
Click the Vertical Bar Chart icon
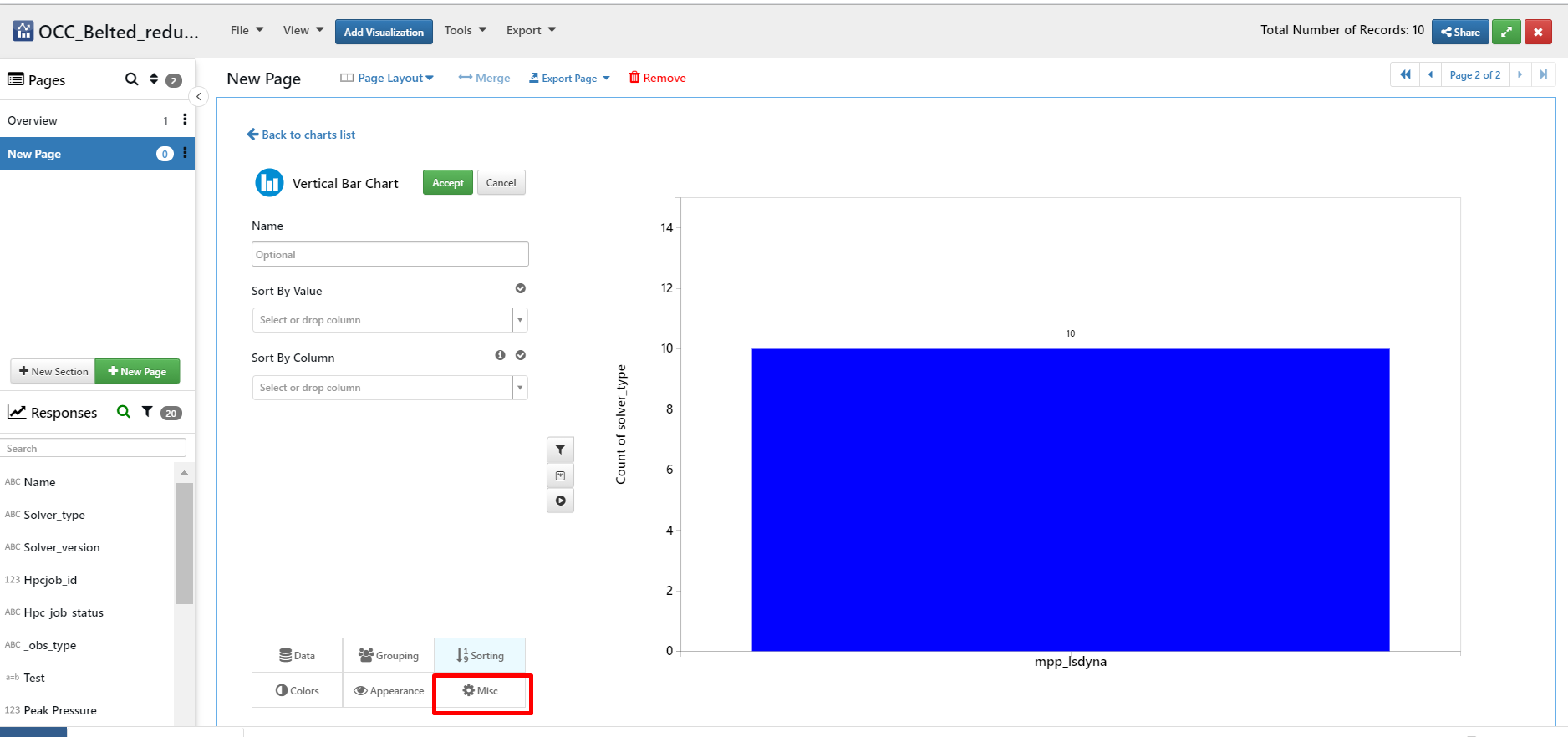[269, 183]
